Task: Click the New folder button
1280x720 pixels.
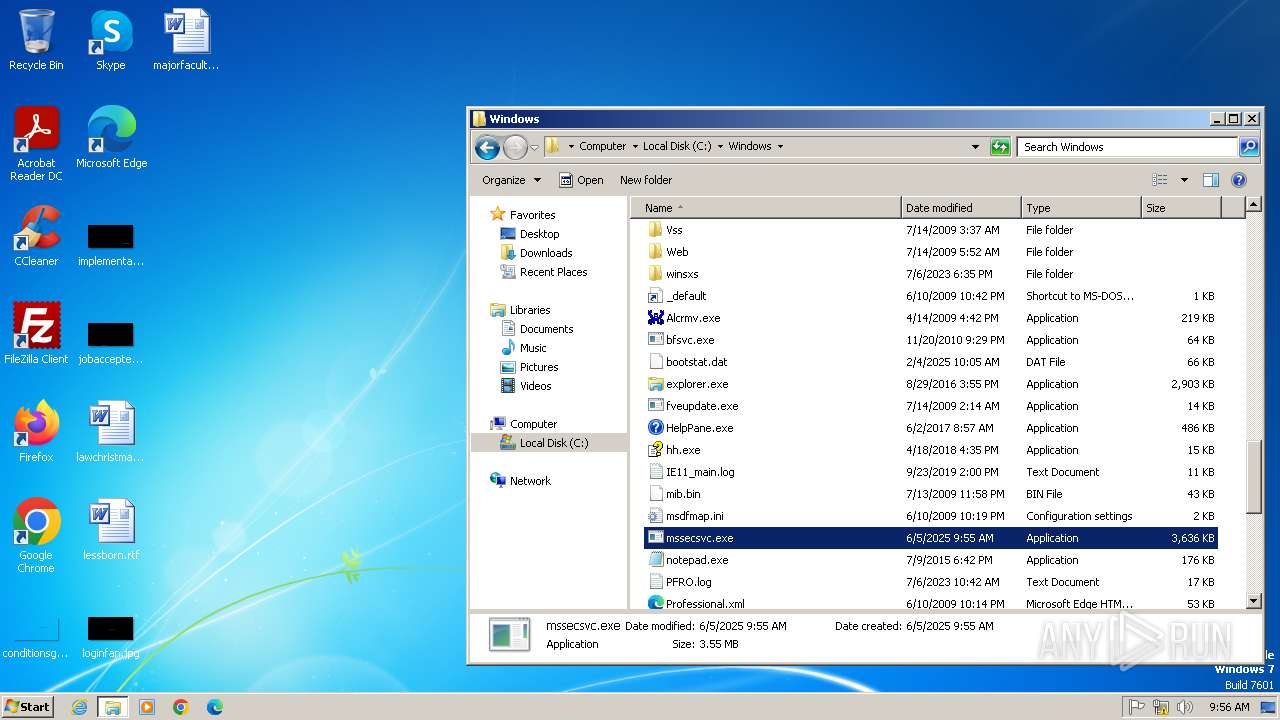Action: (646, 180)
